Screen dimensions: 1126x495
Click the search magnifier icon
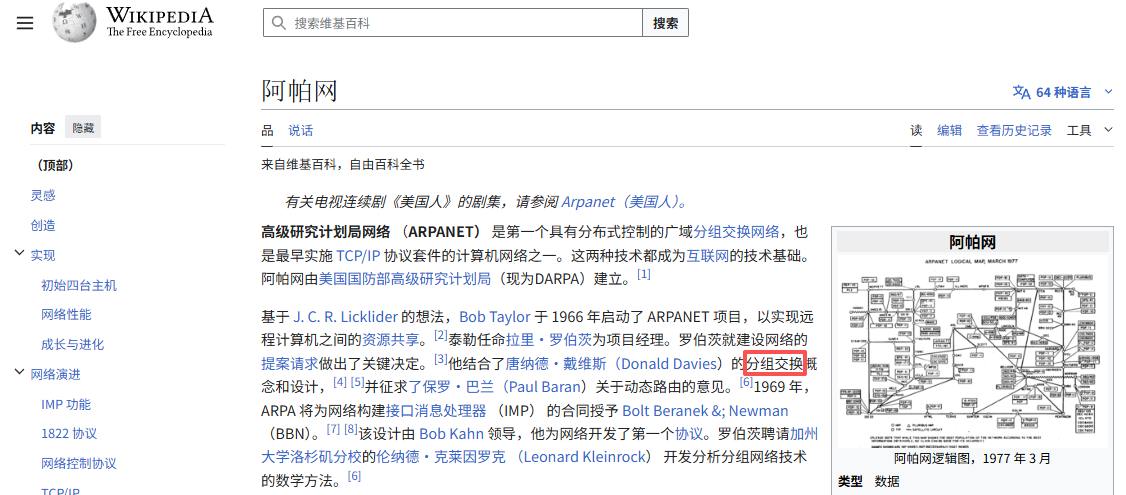pos(278,23)
